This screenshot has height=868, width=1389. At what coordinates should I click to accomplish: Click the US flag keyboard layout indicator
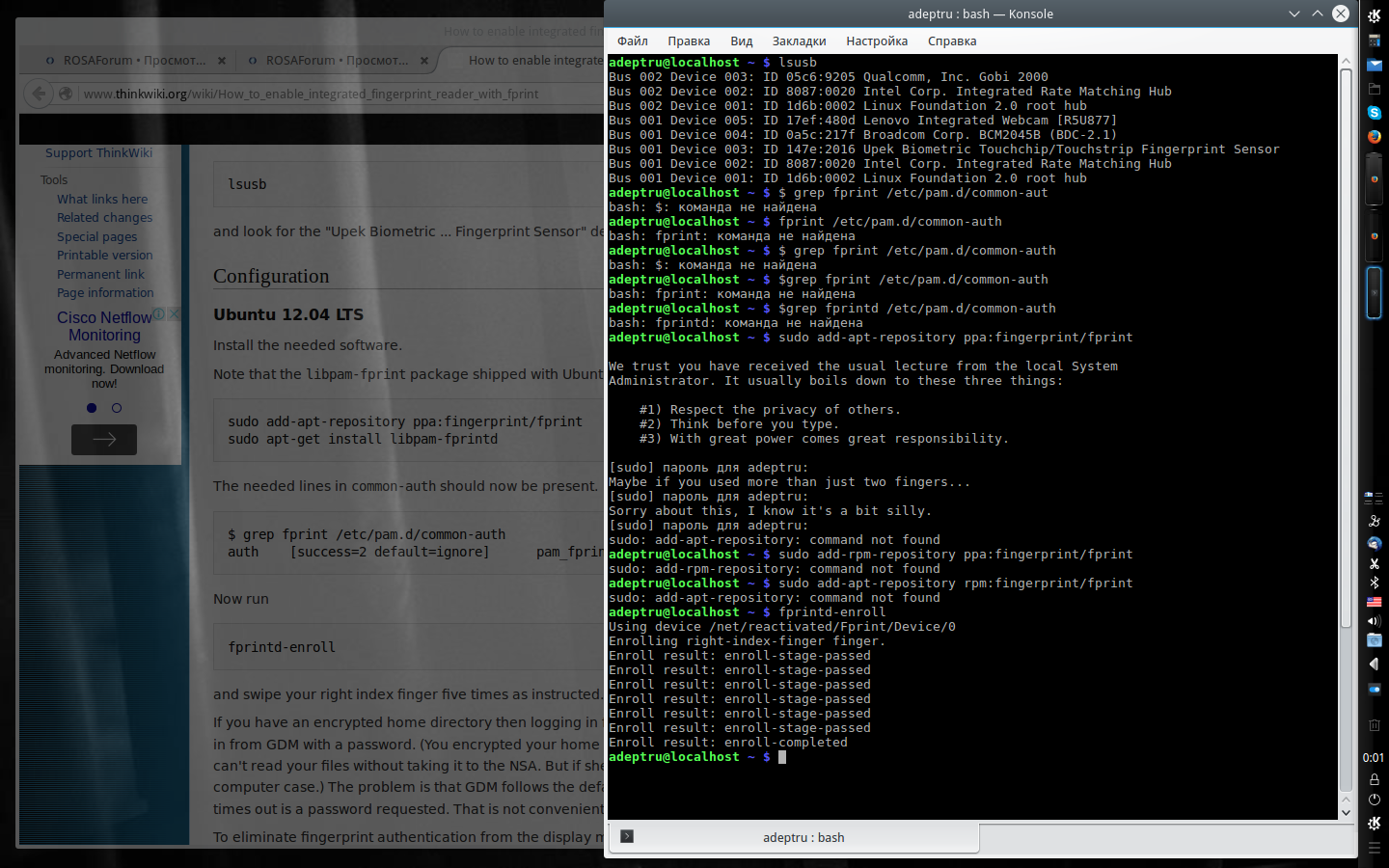point(1374,602)
